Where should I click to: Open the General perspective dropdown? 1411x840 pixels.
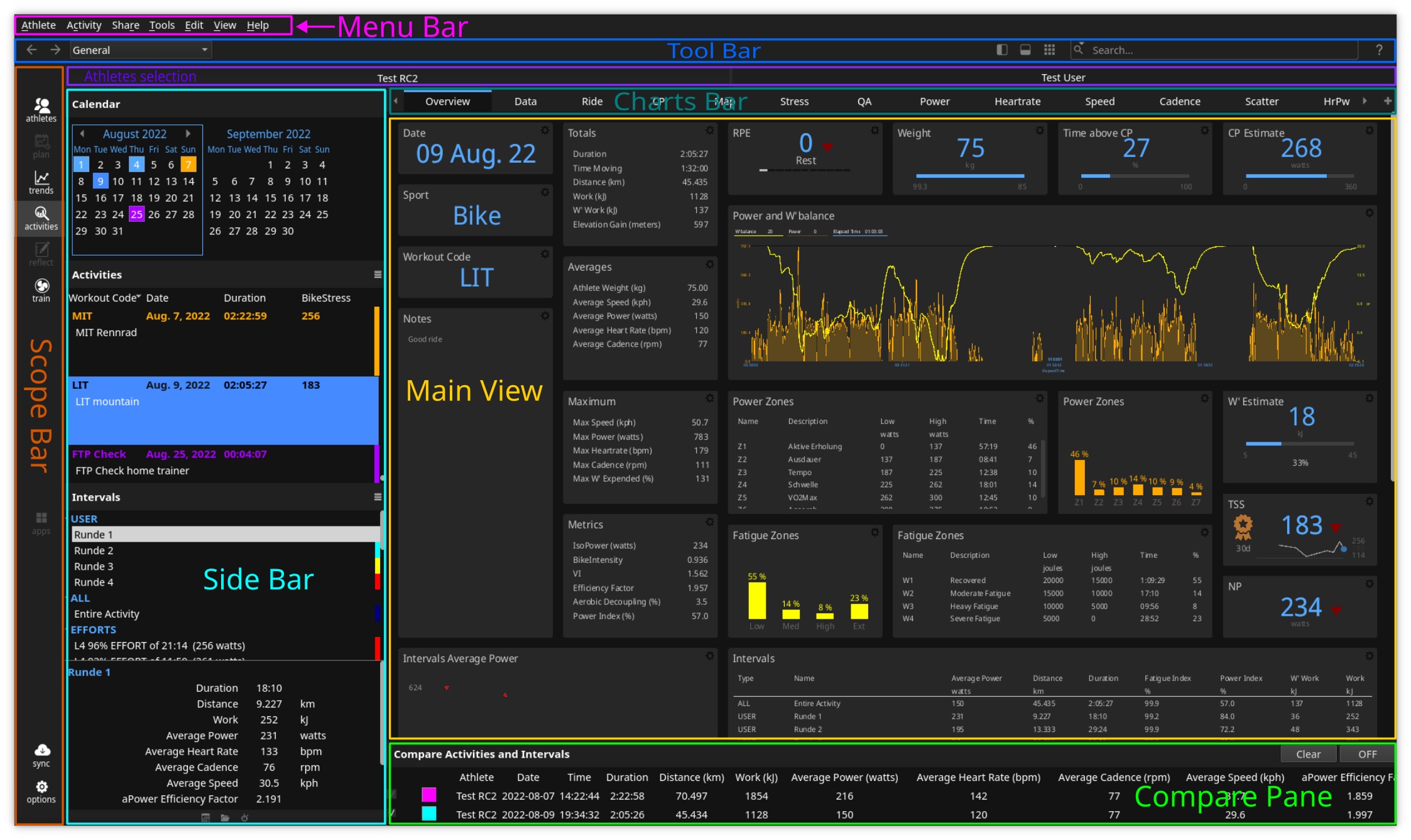139,50
